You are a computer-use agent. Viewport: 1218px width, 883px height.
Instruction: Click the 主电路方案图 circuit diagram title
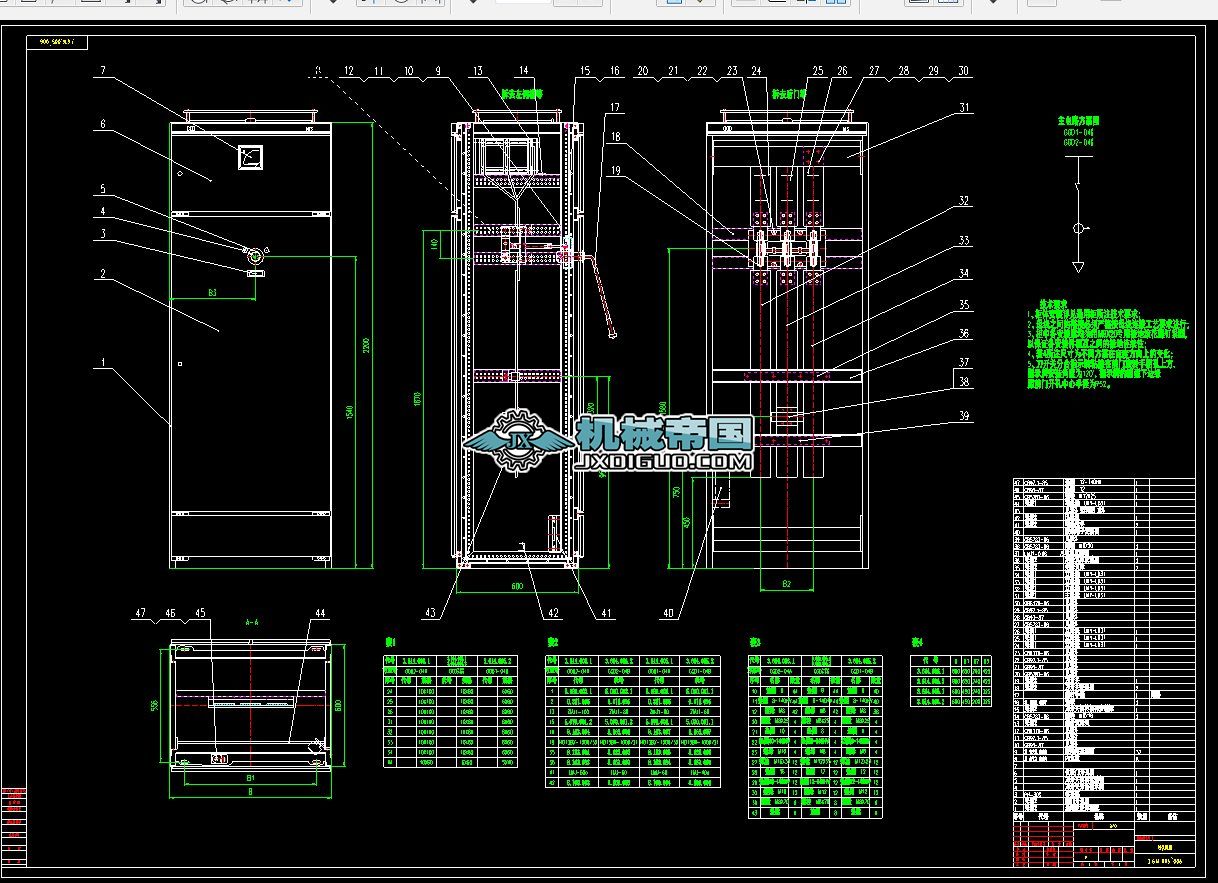1079,120
